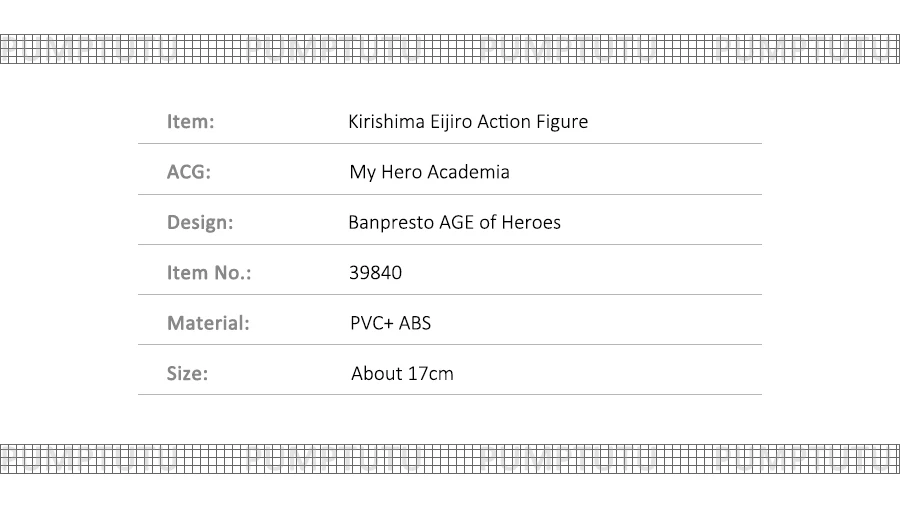Click the top grid banner's third PUMPTUTU watermark
900x509 pixels.
coord(568,49)
